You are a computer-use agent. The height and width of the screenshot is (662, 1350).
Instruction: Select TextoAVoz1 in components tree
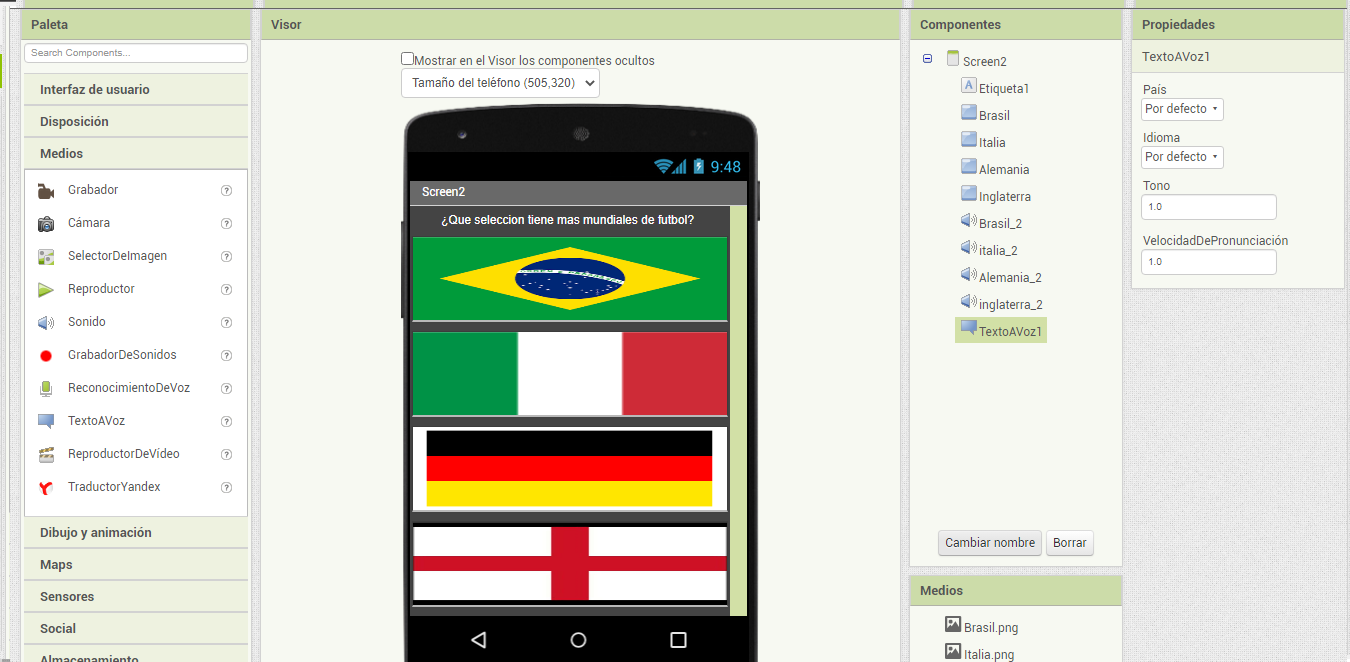(x=1001, y=331)
